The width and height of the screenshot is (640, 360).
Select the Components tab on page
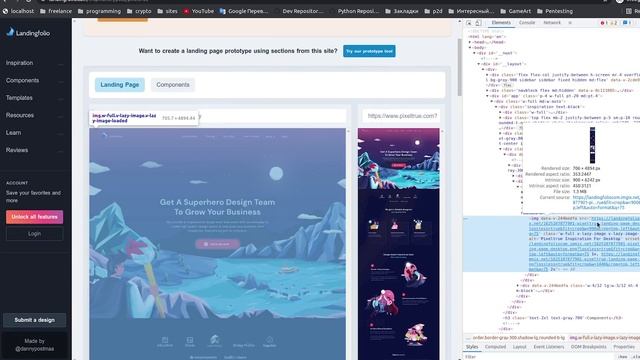coord(173,85)
